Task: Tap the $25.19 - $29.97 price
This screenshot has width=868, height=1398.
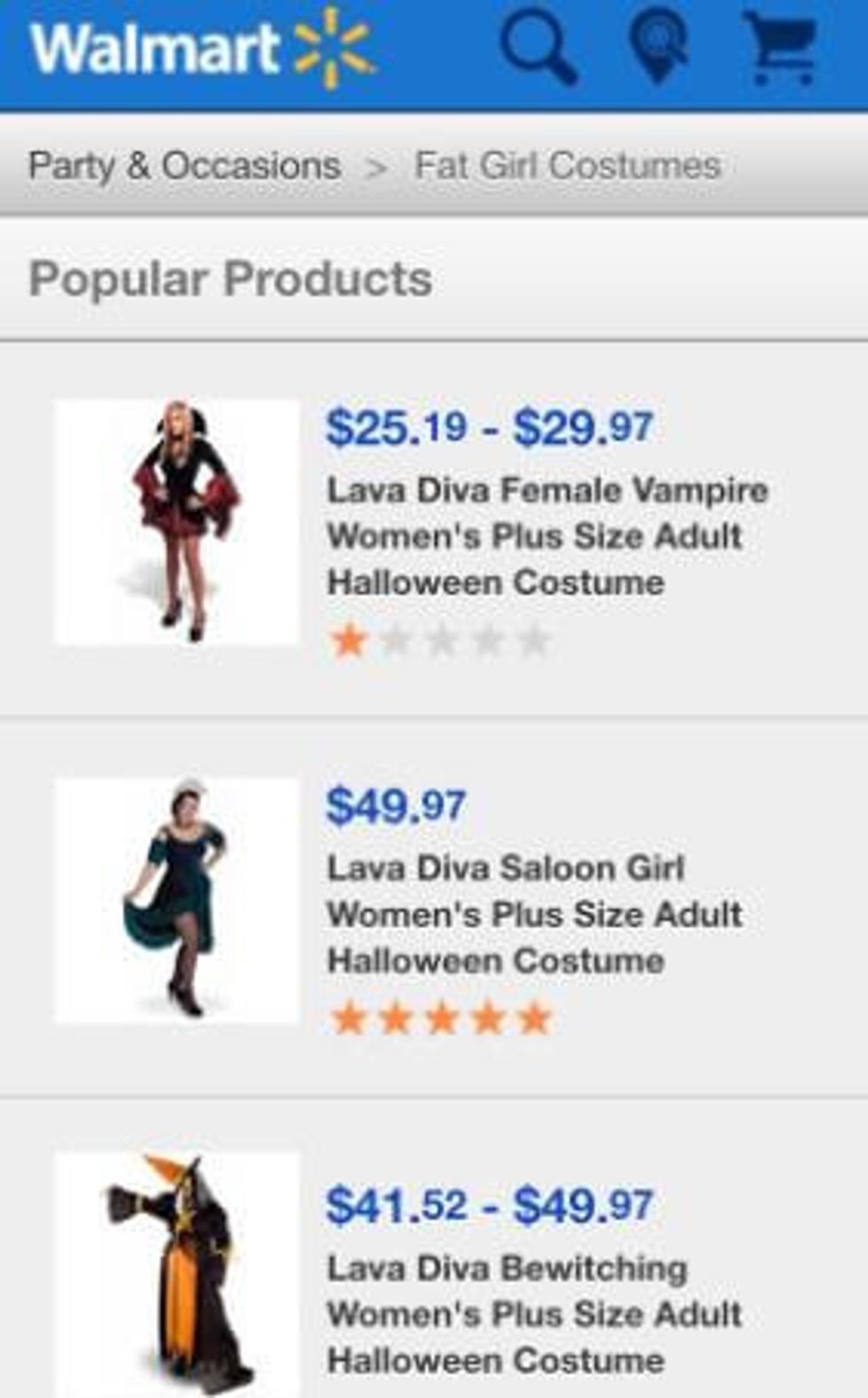Action: [x=489, y=427]
